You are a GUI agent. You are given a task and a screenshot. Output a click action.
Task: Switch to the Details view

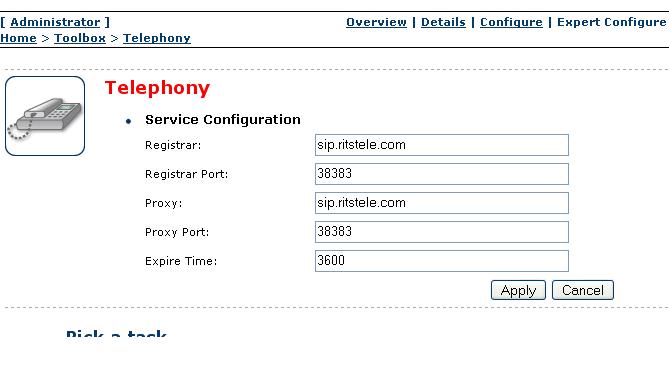(x=443, y=22)
